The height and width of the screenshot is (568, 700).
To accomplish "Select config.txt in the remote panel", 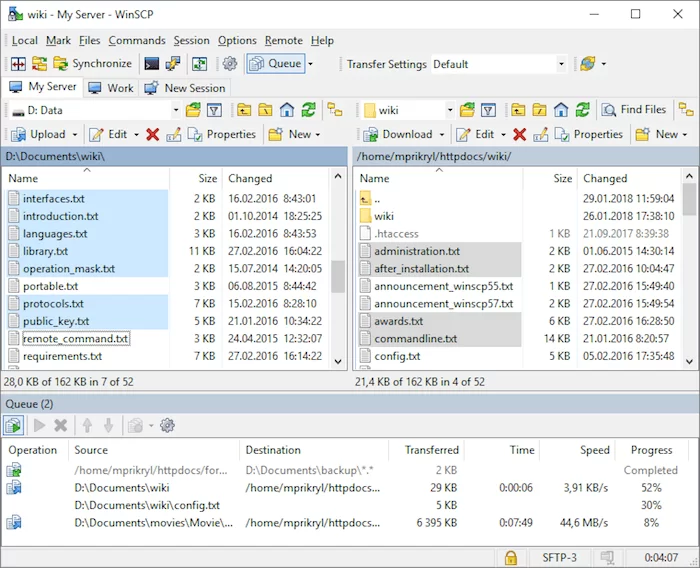I will click(397, 356).
